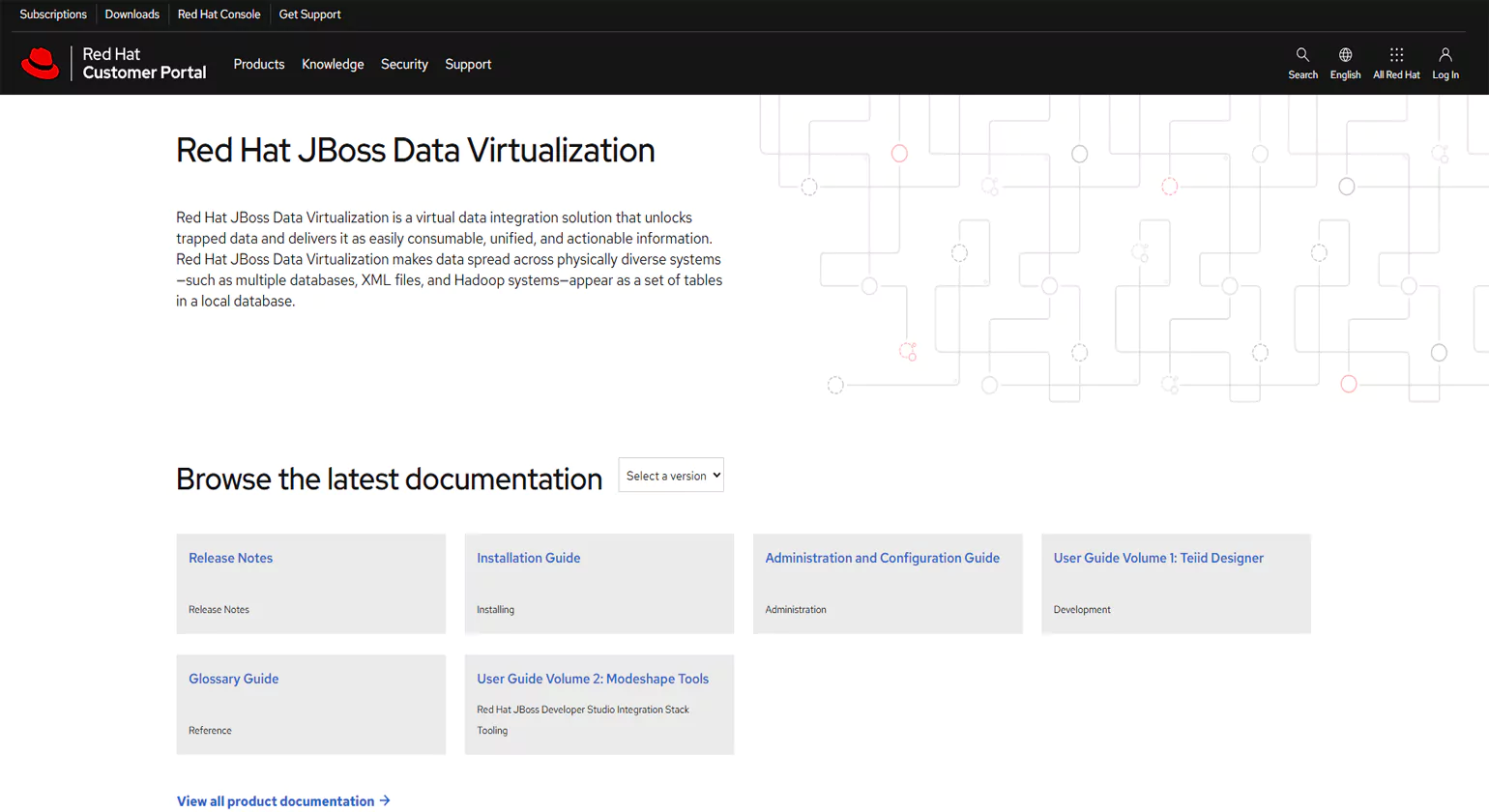
Task: Open the Glossary Guide reference
Action: click(x=233, y=679)
